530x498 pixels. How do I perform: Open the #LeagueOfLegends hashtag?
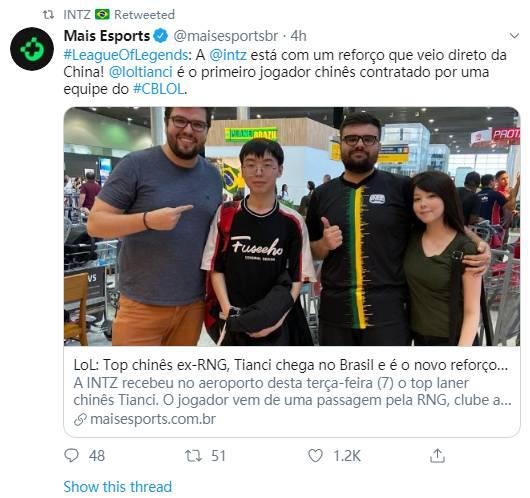[x=126, y=55]
